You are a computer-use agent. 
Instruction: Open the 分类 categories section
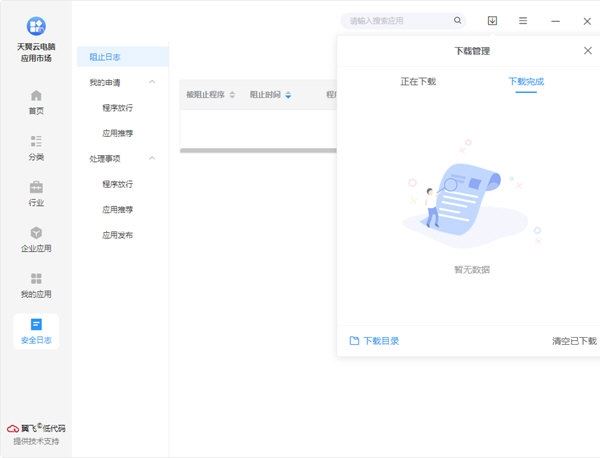click(36, 148)
